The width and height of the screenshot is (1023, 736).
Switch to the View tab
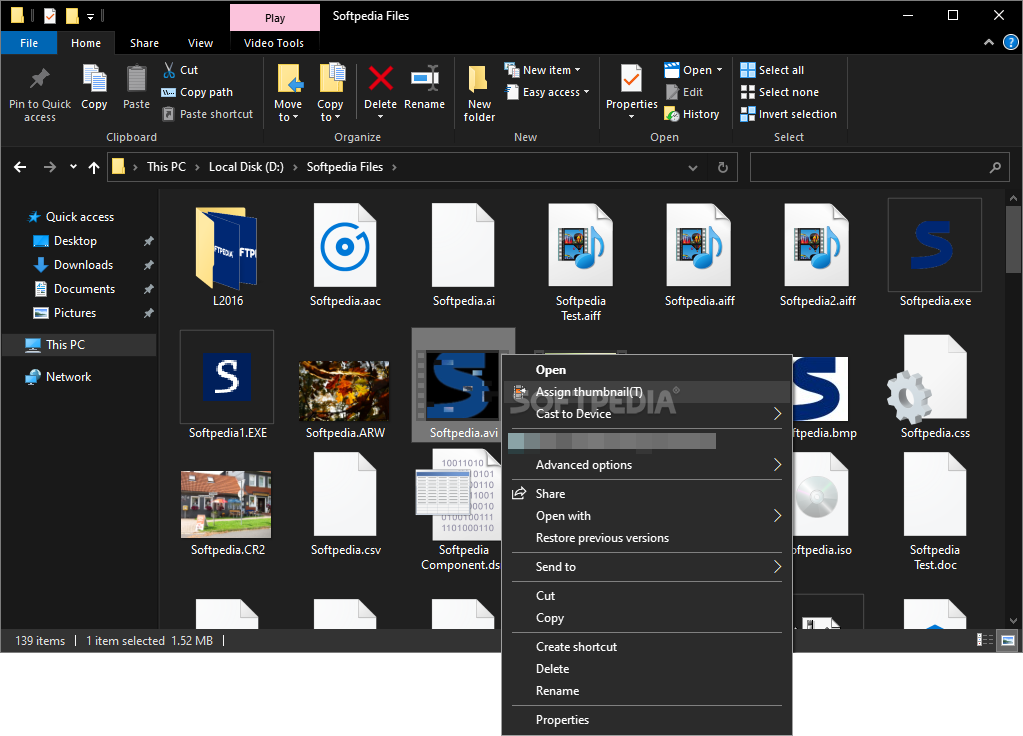coord(200,43)
